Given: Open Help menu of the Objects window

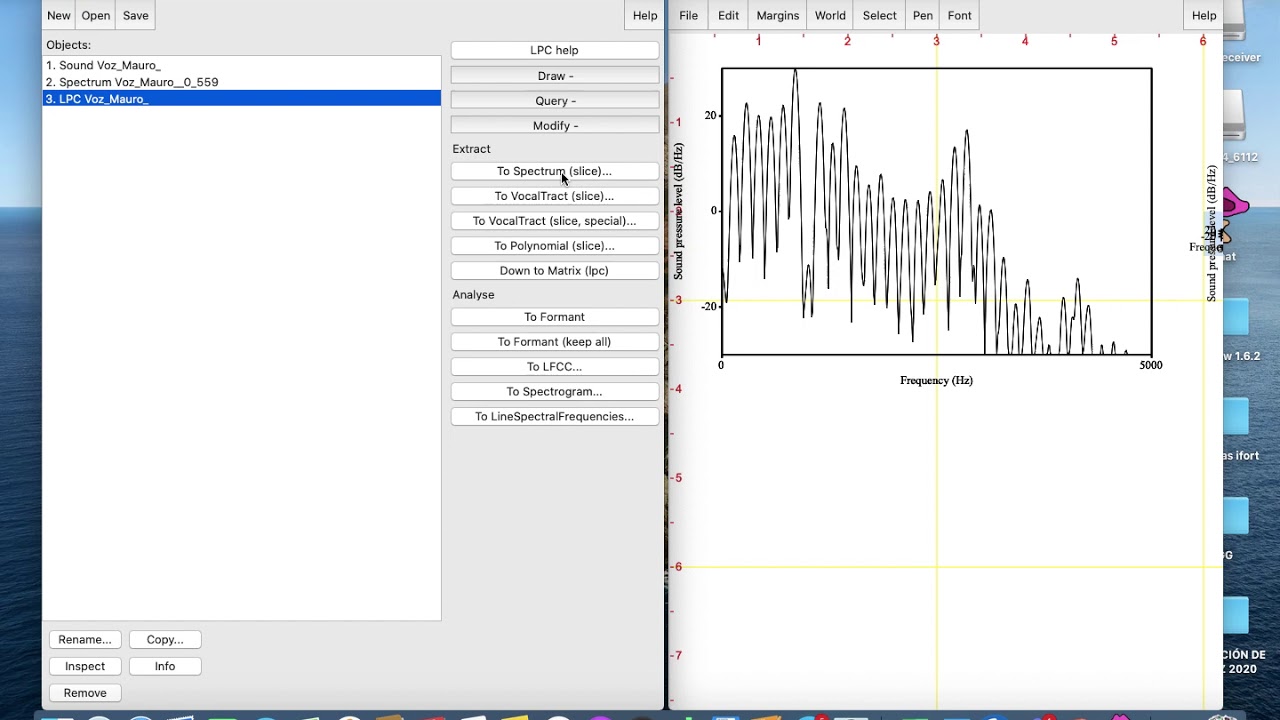Looking at the screenshot, I should coord(645,15).
